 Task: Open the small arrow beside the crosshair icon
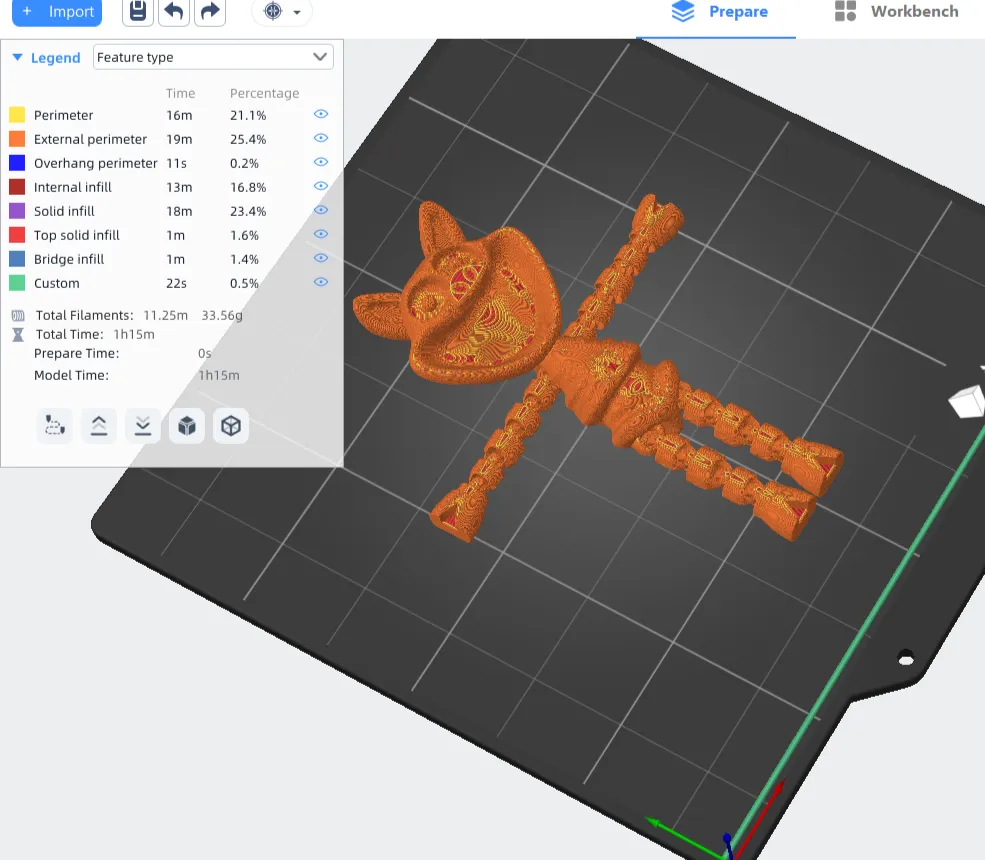click(x=297, y=12)
